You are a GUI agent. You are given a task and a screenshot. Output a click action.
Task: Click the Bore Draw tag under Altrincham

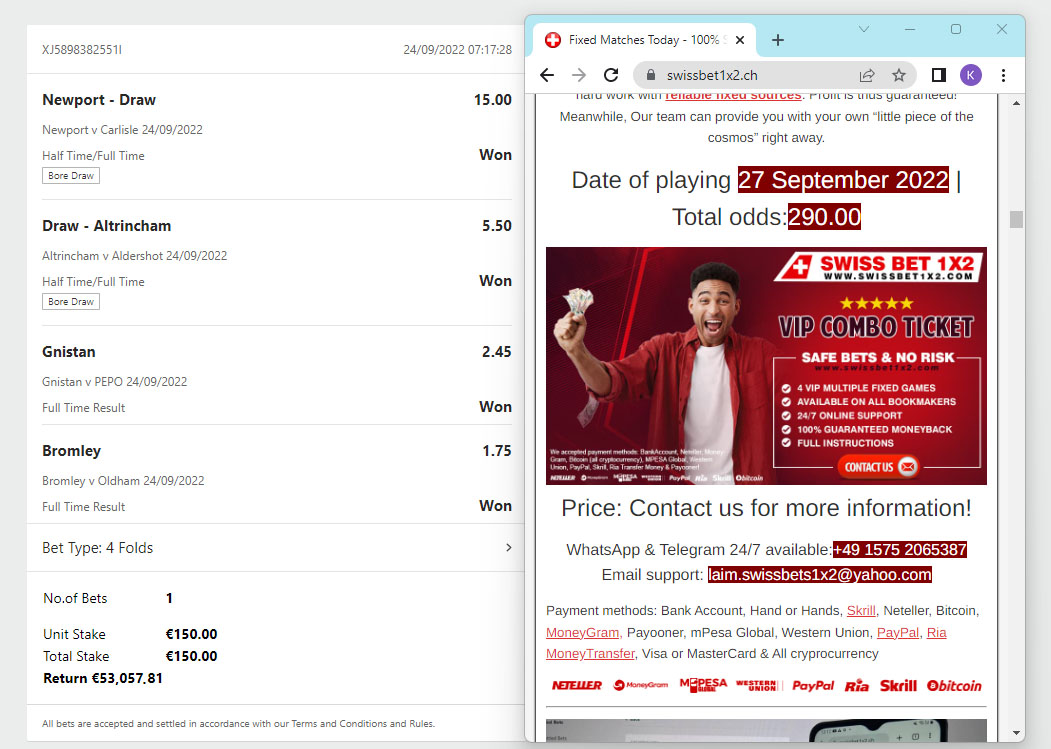[x=71, y=302]
